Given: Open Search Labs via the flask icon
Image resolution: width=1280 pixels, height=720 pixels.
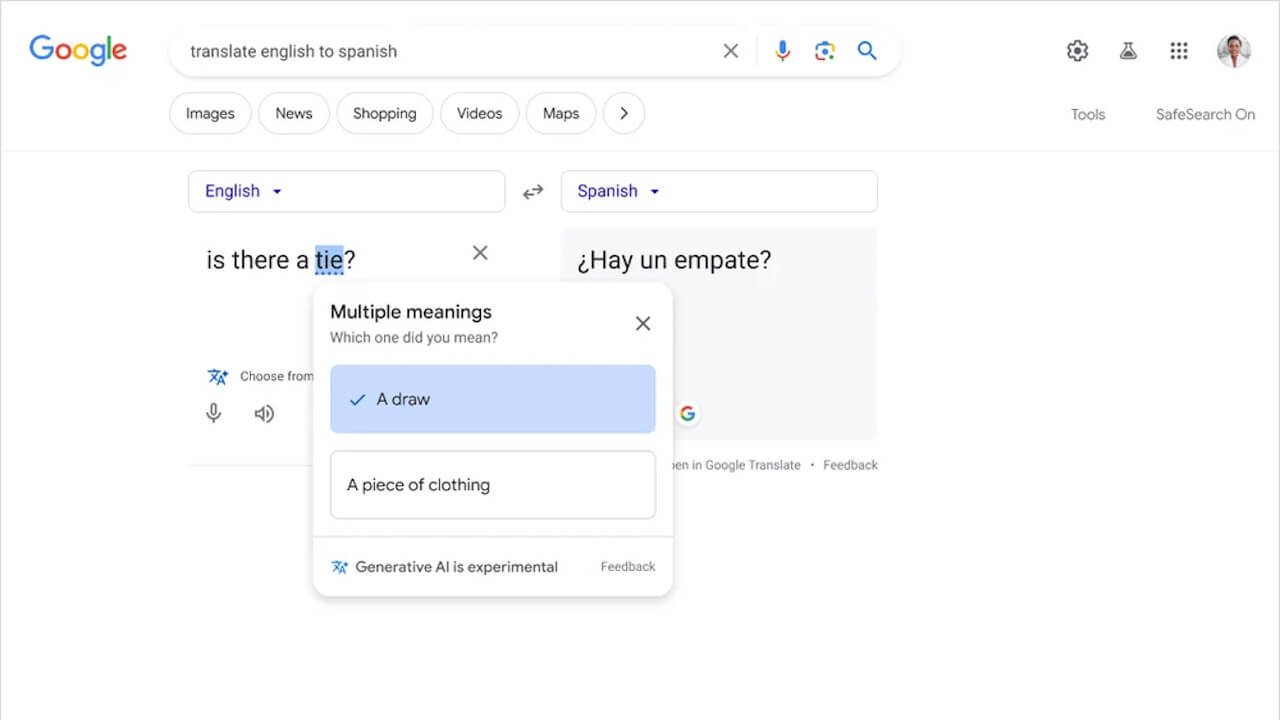Looking at the screenshot, I should (x=1128, y=50).
